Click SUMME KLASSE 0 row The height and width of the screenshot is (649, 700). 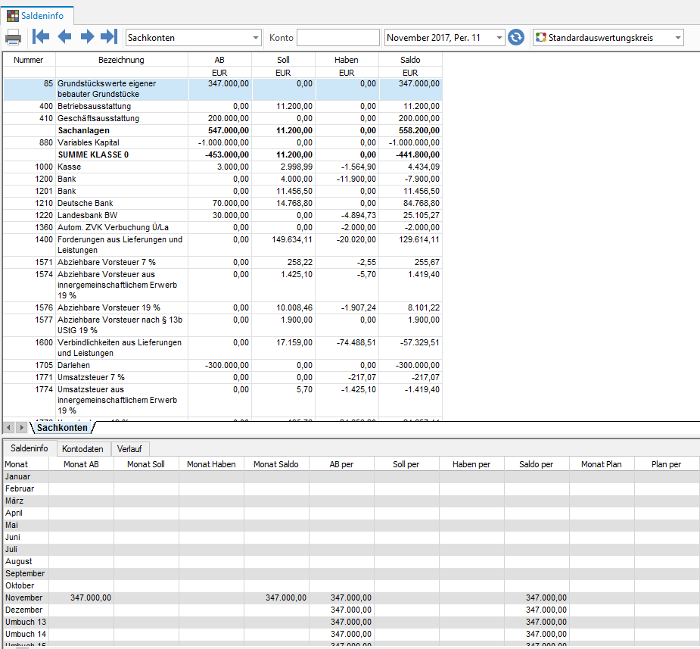[x=223, y=154]
